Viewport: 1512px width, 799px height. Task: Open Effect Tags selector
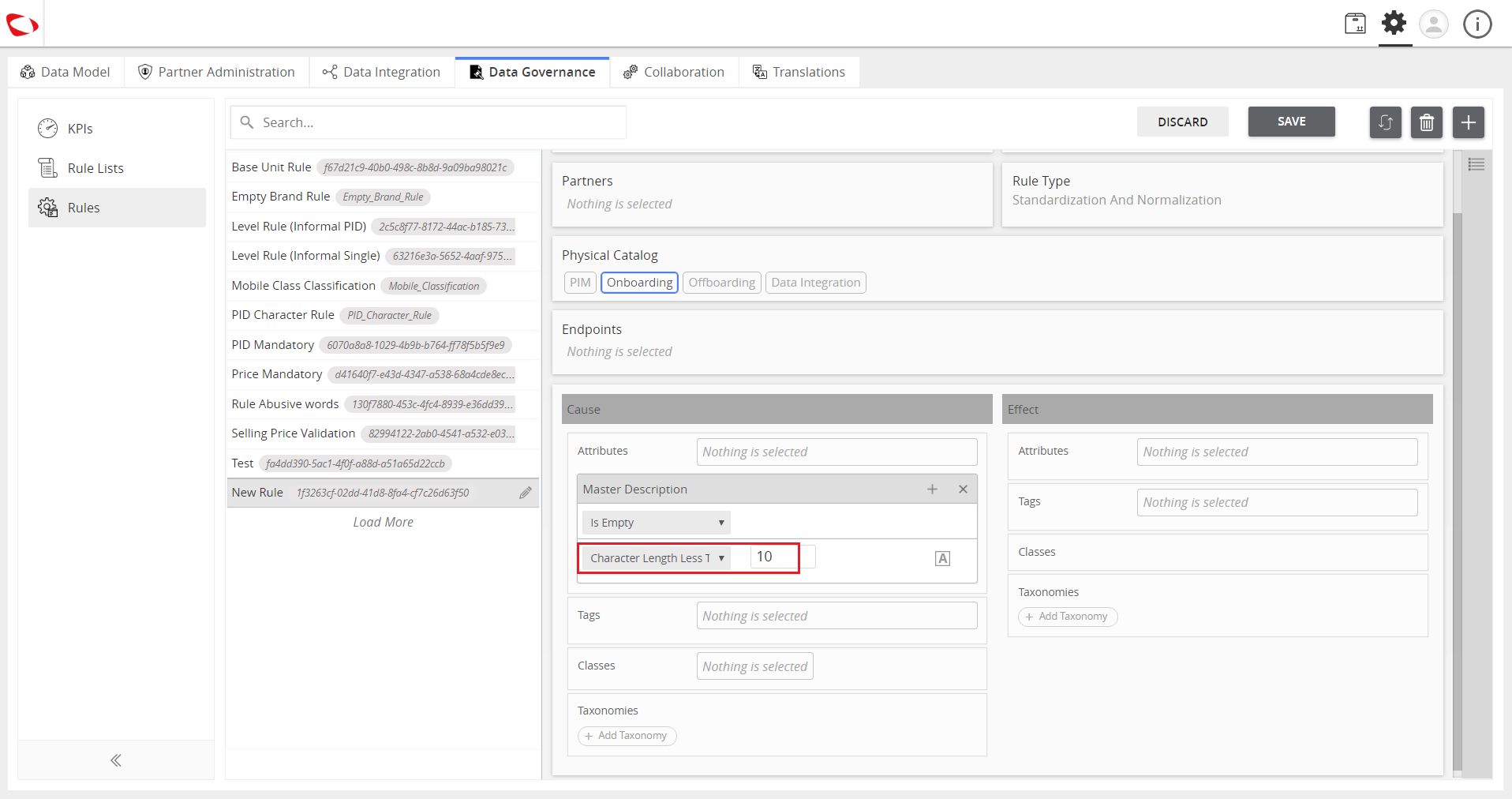click(1277, 502)
